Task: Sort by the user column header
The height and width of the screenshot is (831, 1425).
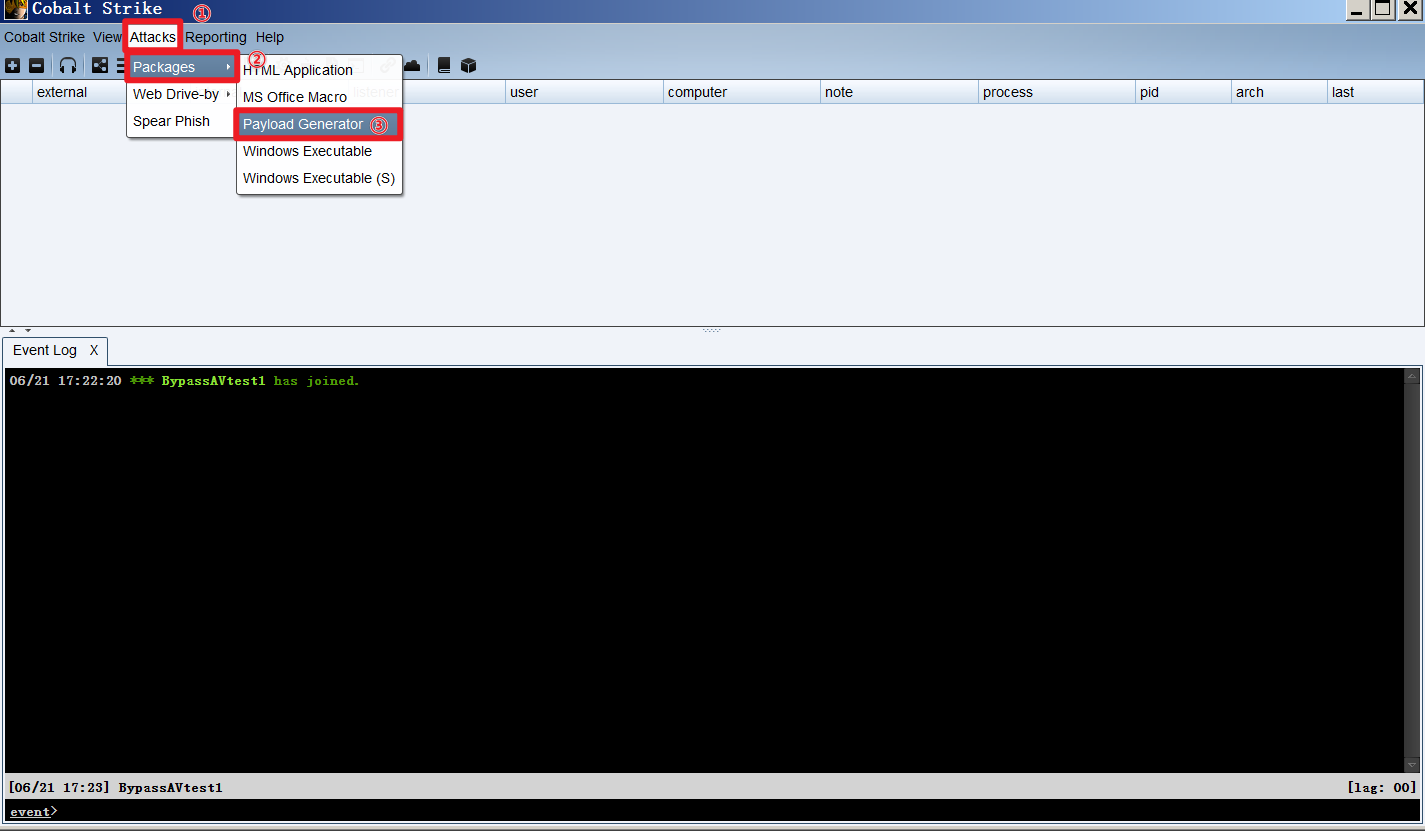Action: click(x=584, y=92)
